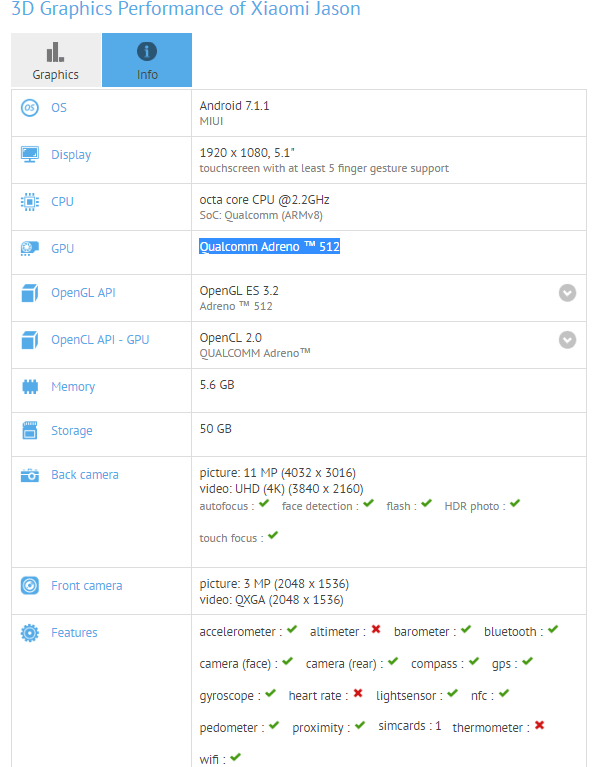Click the autofocus check mark
The image size is (601, 767).
point(264,503)
